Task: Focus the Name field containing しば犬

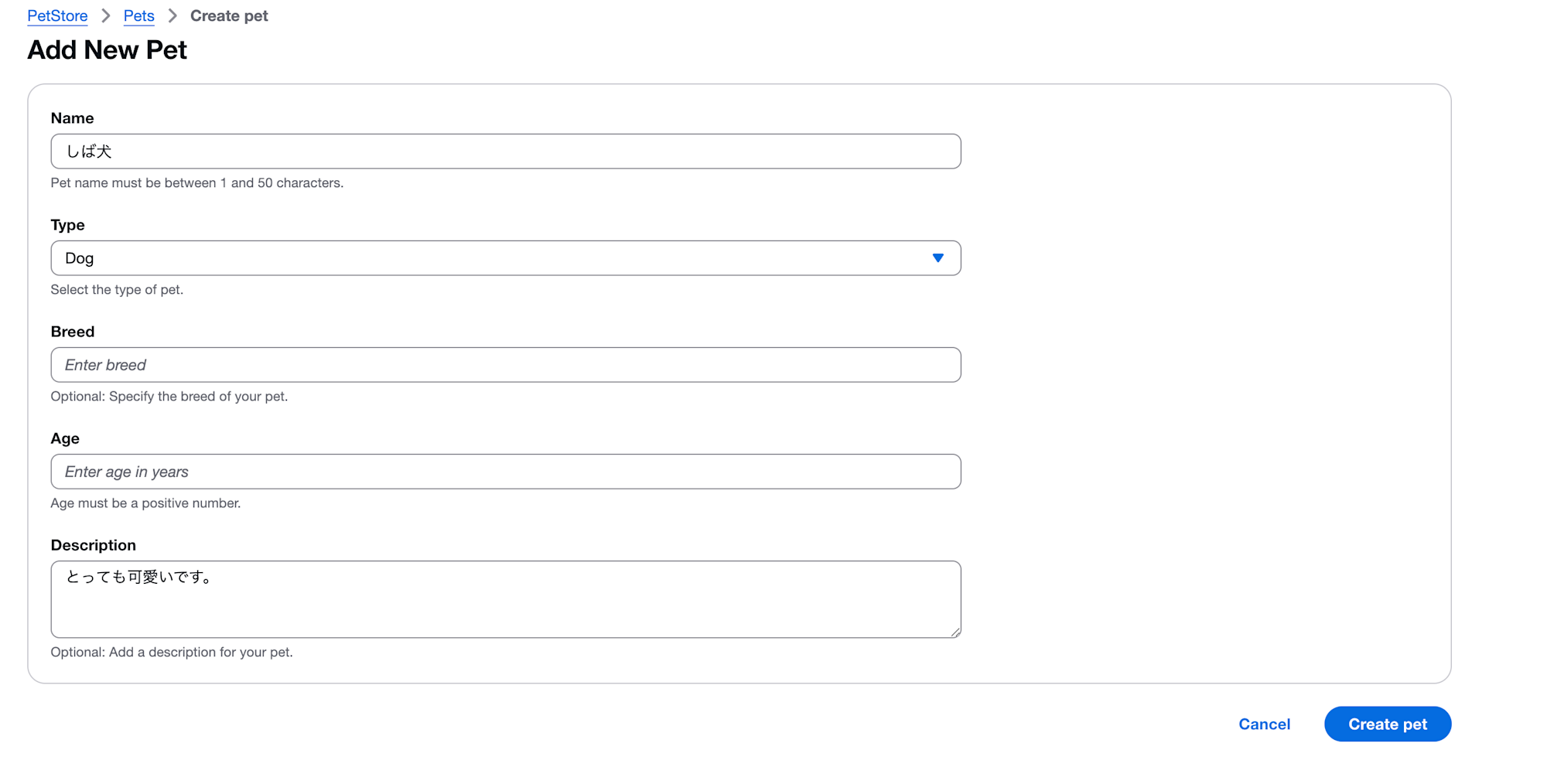Action: click(506, 152)
